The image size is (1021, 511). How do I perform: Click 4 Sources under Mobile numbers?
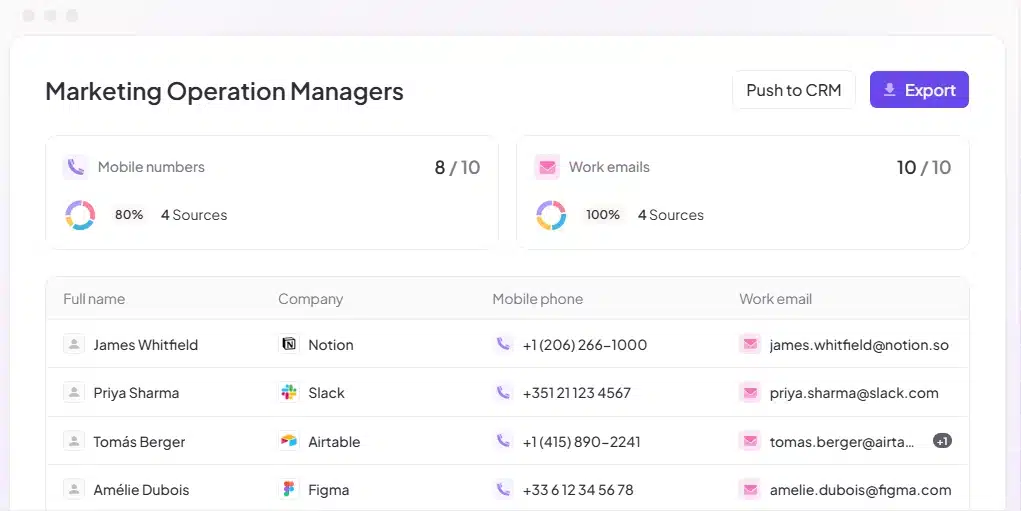[194, 215]
